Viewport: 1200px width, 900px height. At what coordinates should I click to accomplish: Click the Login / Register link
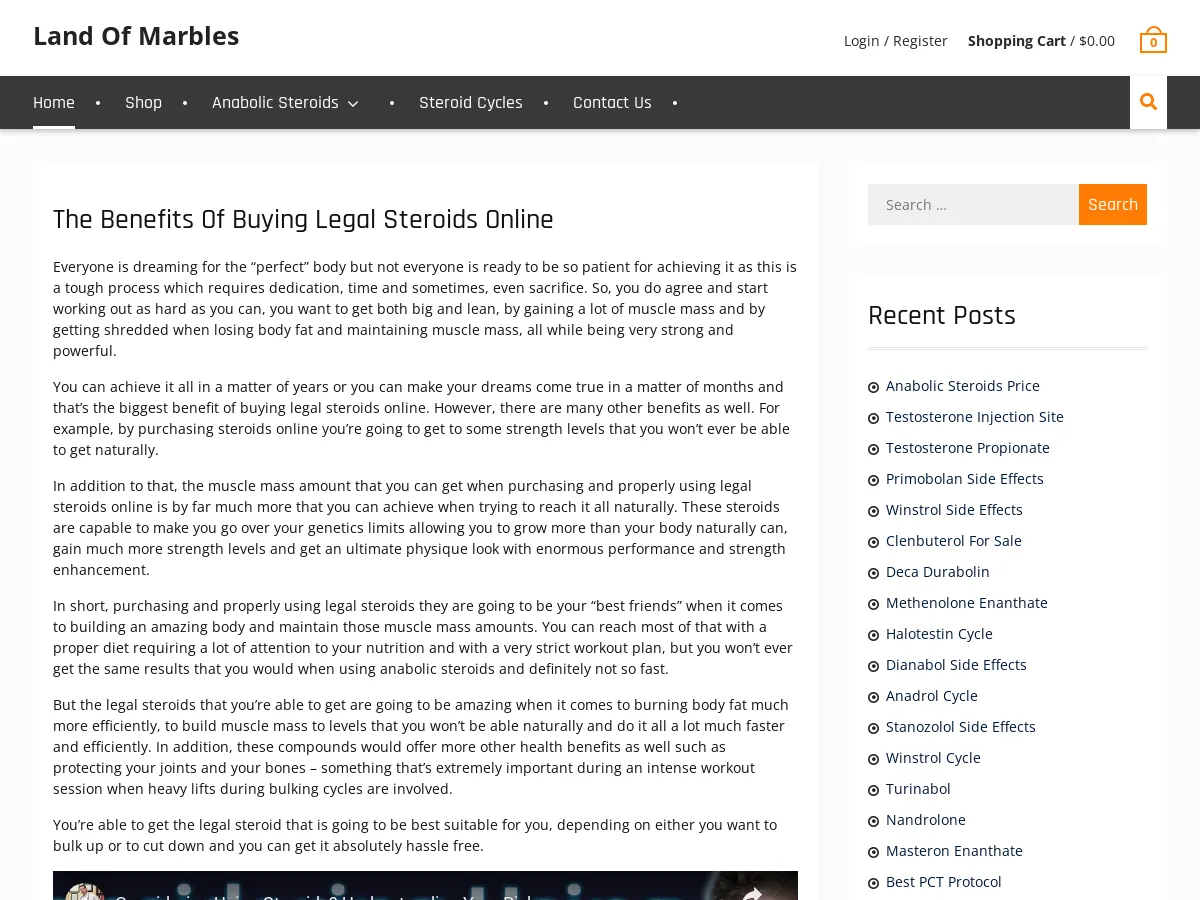[895, 40]
